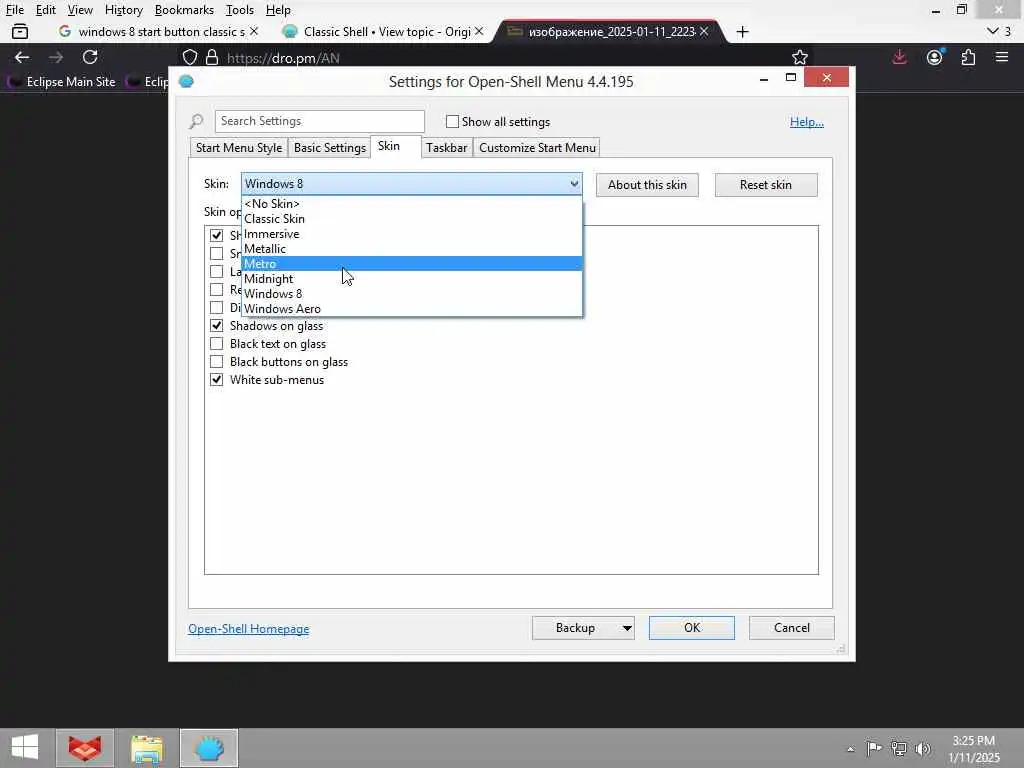The height and width of the screenshot is (768, 1024).
Task: Reload the browser page
Action: pyautogui.click(x=90, y=57)
